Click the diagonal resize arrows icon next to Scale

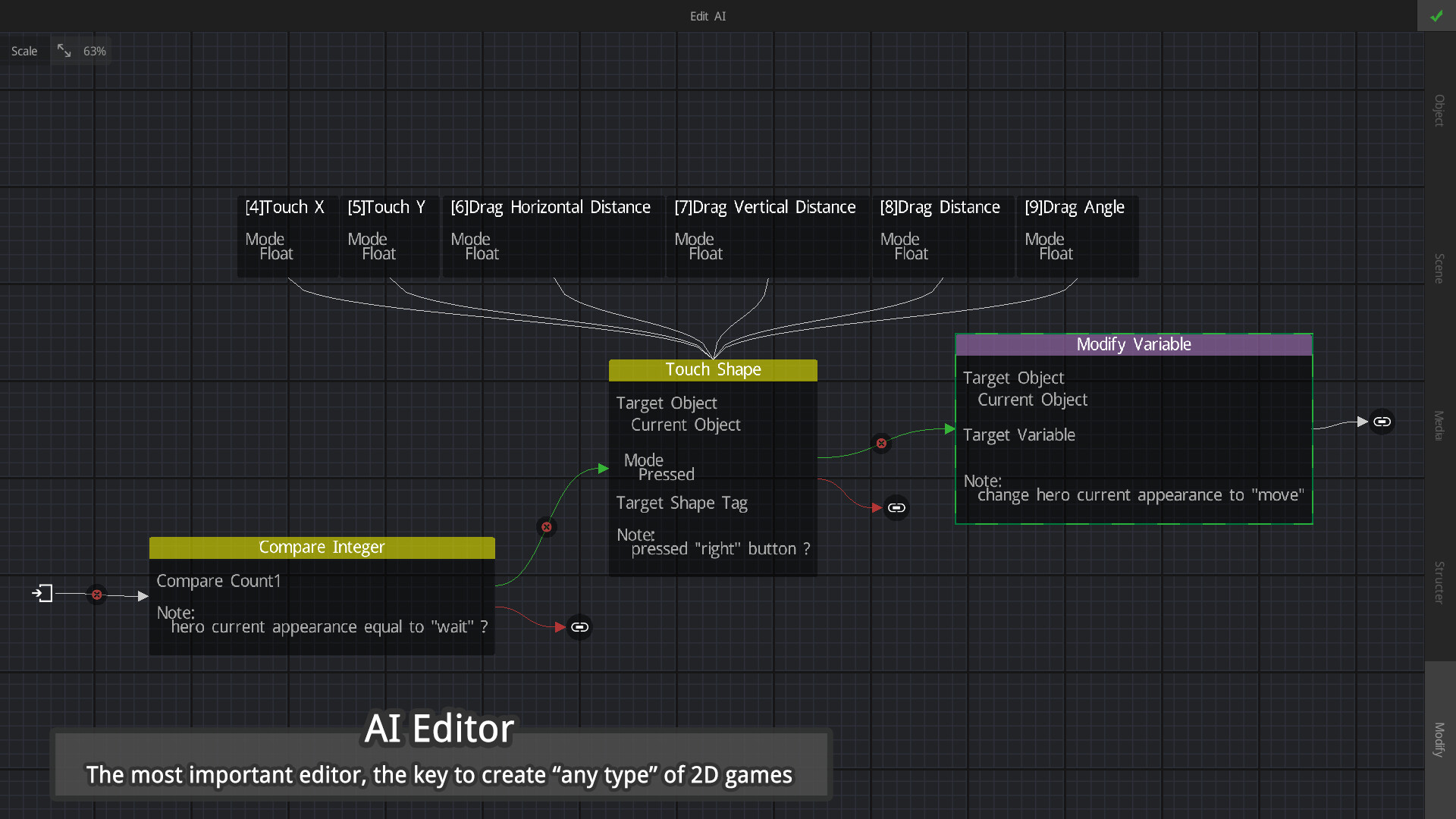pos(64,50)
